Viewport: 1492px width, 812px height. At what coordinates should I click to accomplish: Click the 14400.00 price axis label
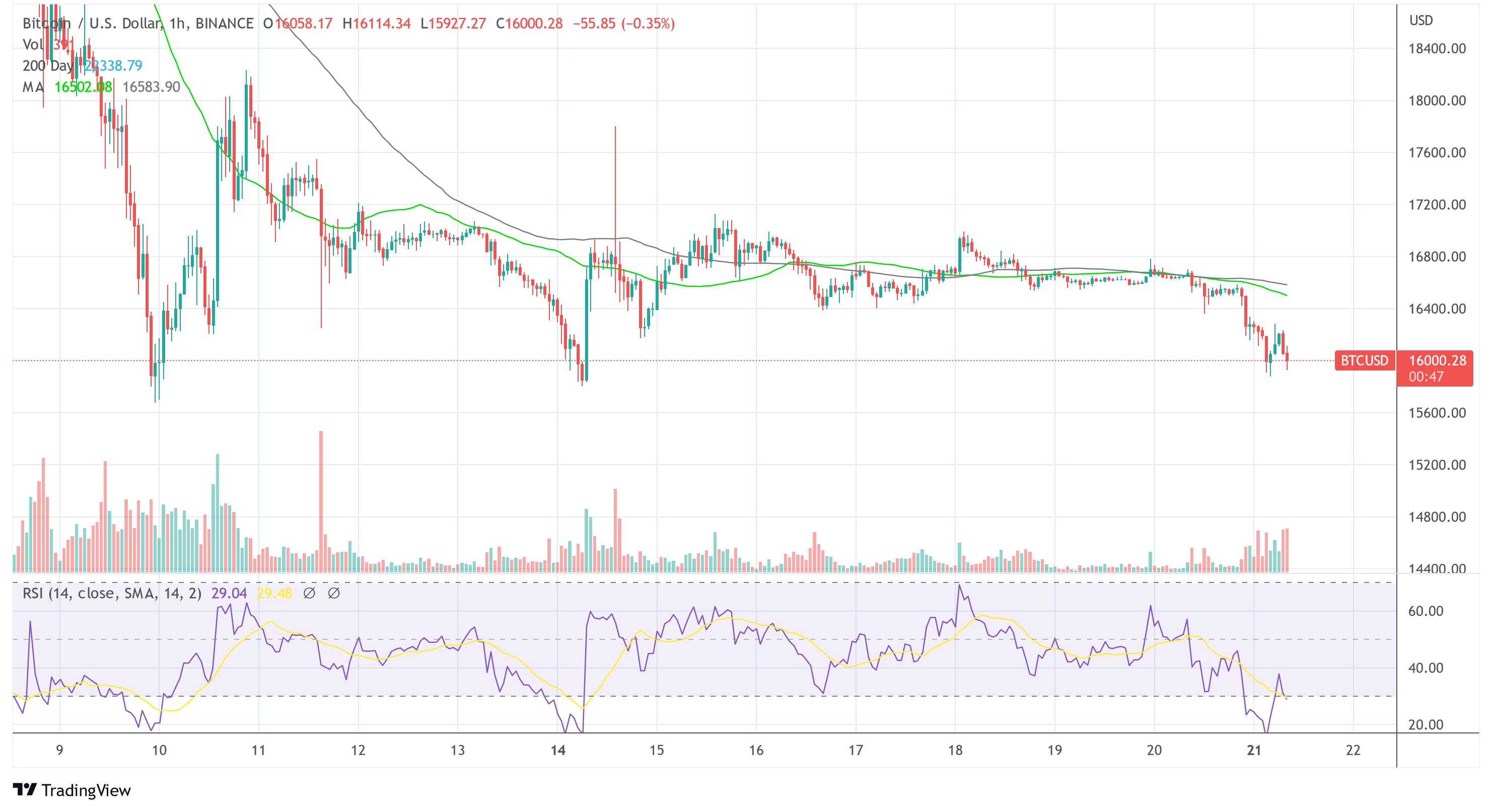tap(1437, 568)
